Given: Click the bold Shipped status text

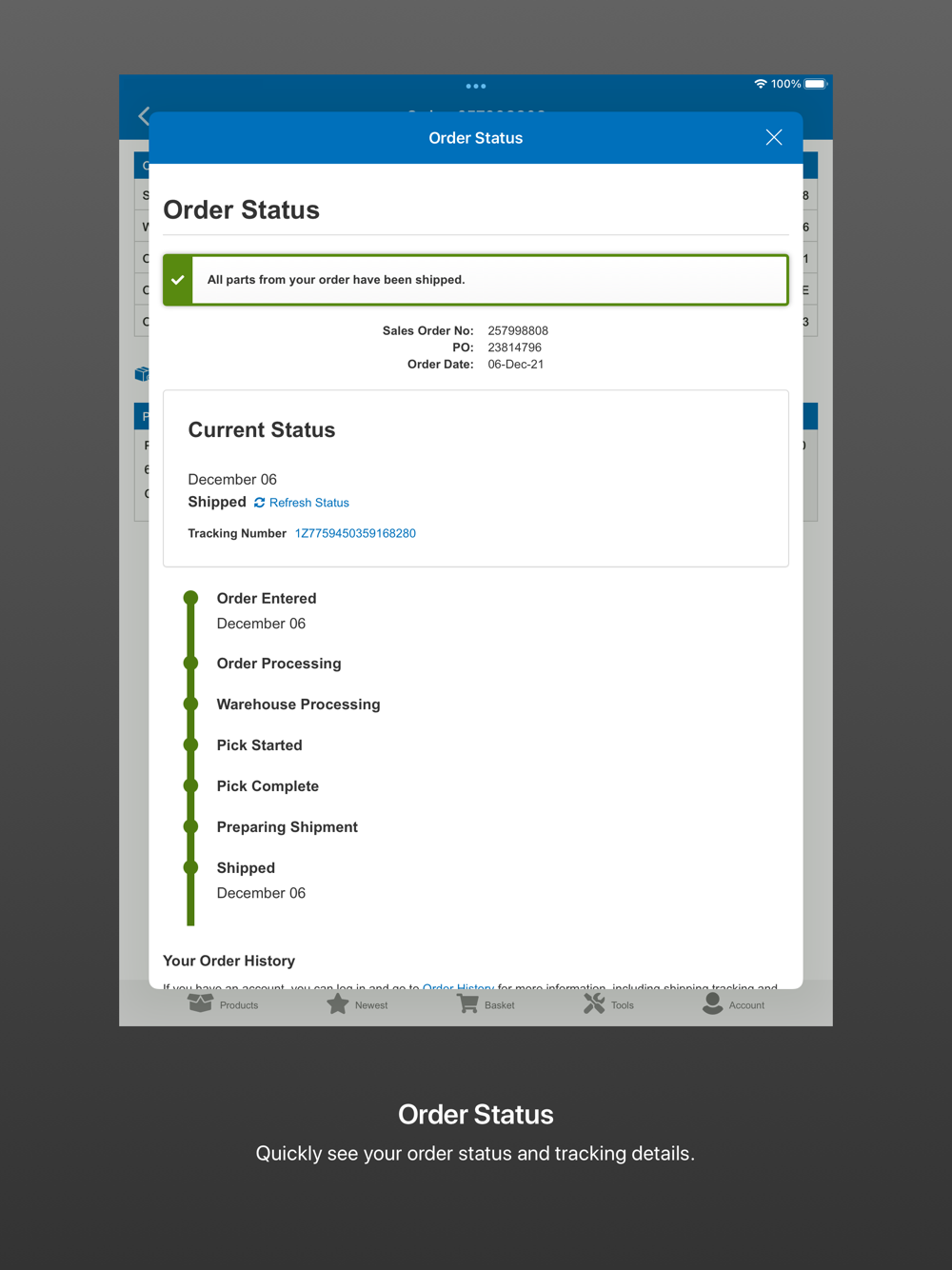Looking at the screenshot, I should tap(217, 502).
